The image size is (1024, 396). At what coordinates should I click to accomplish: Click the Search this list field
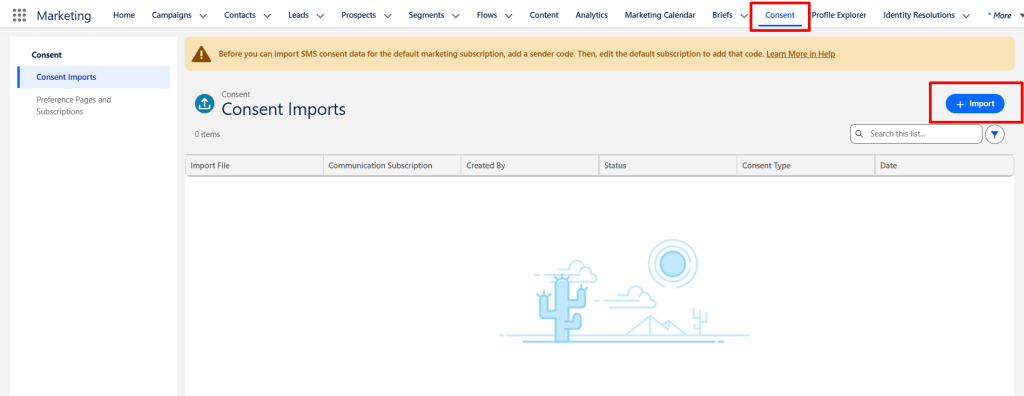(916, 134)
